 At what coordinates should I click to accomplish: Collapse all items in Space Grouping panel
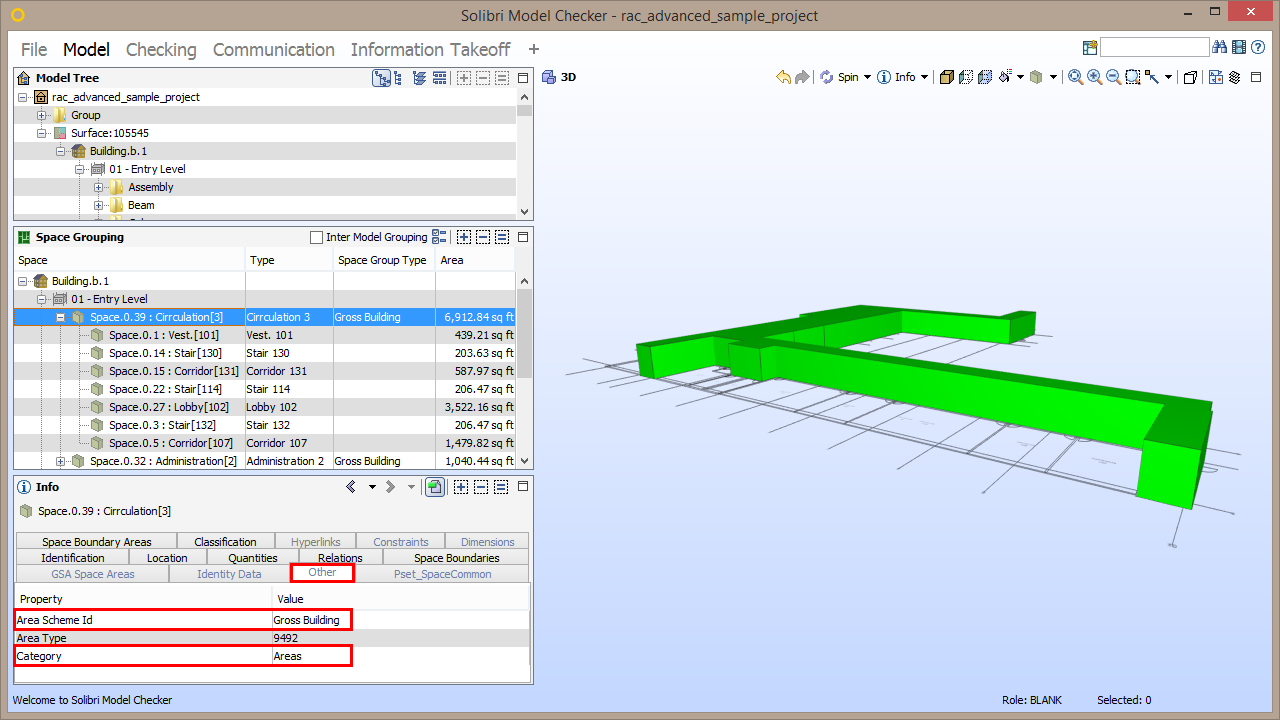pyautogui.click(x=481, y=237)
